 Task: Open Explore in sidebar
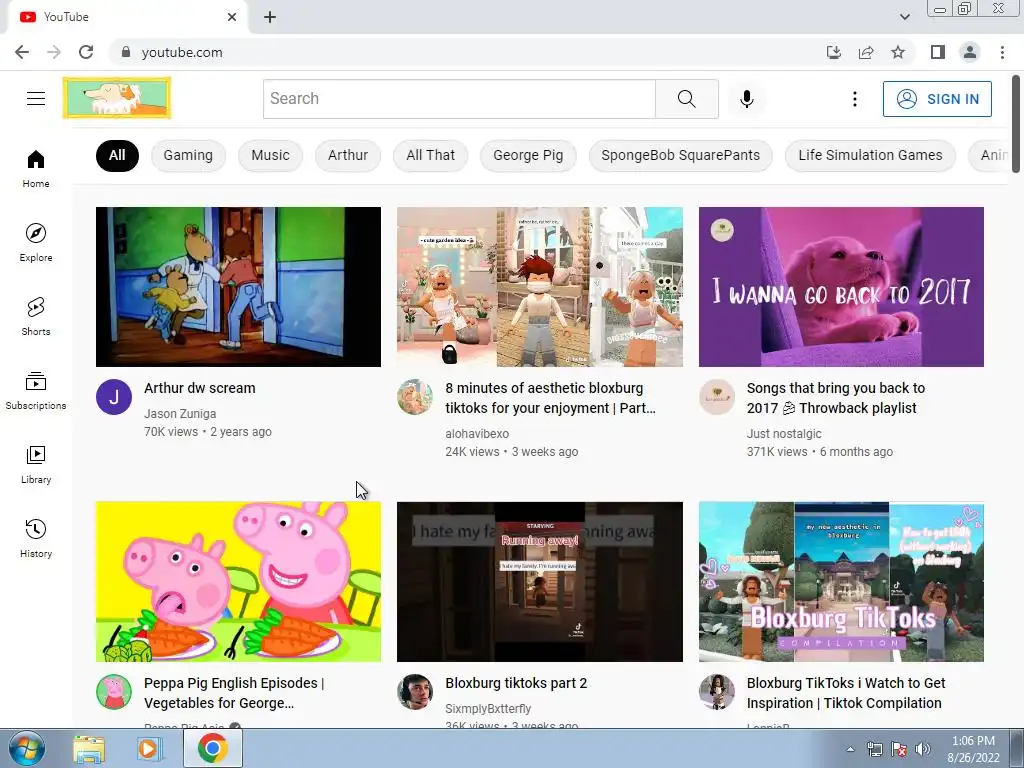pos(36,242)
